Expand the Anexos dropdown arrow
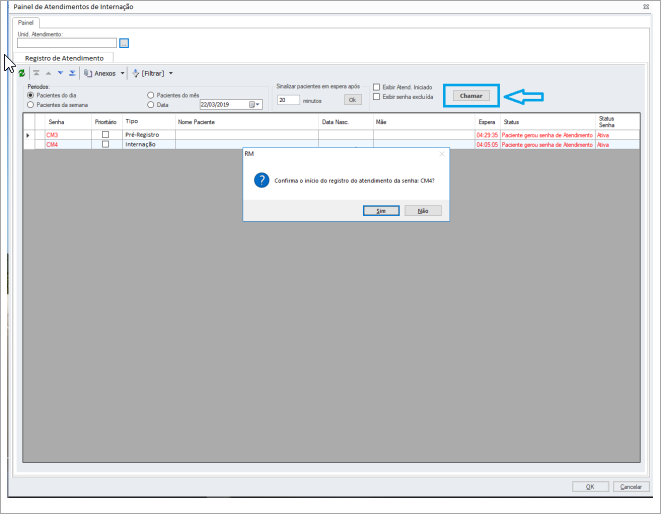 (122, 73)
